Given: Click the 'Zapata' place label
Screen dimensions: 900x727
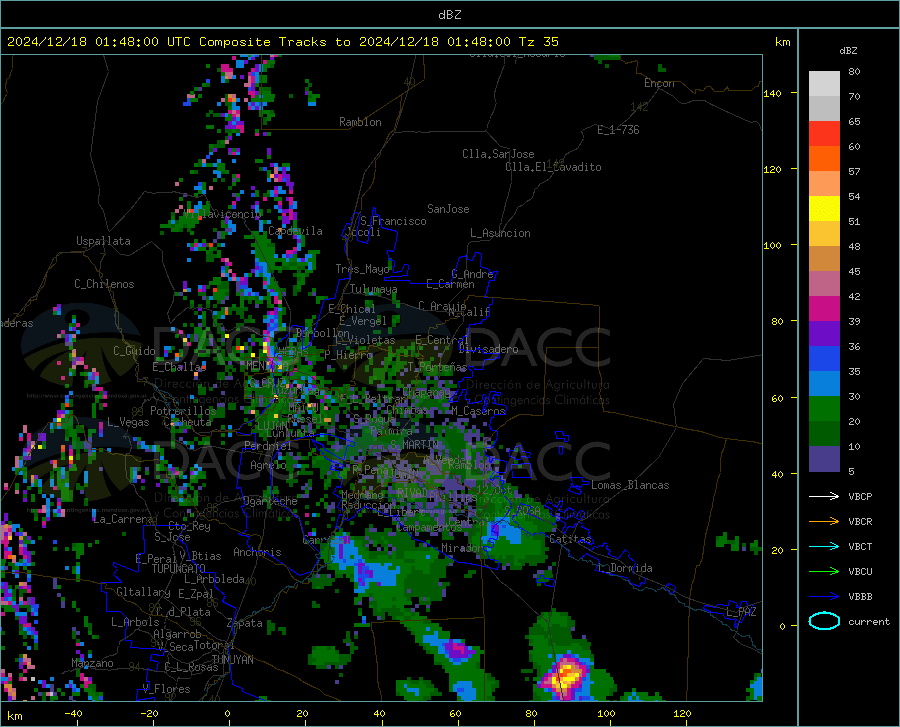Looking at the screenshot, I should [245, 623].
